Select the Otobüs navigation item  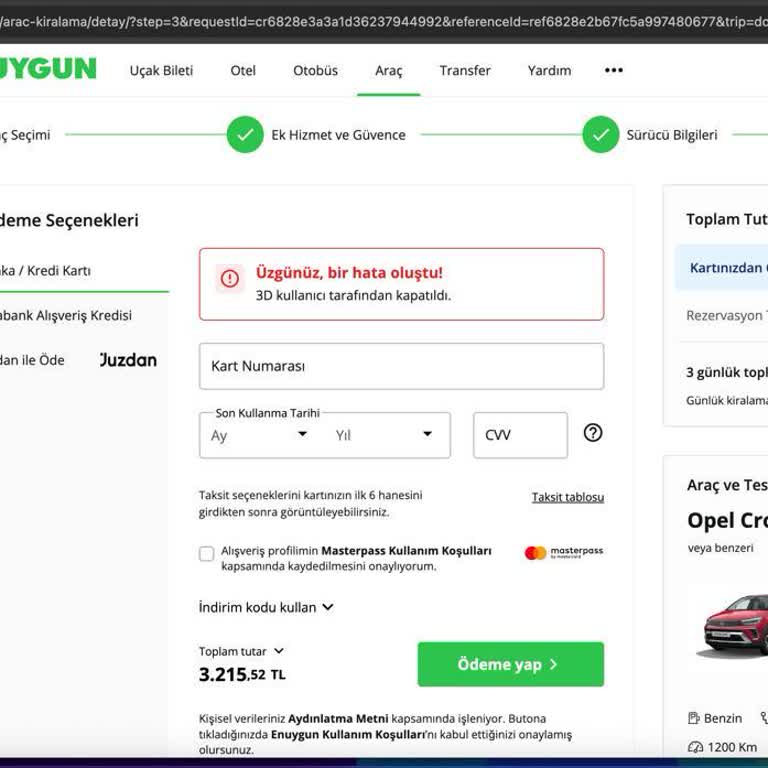click(315, 71)
